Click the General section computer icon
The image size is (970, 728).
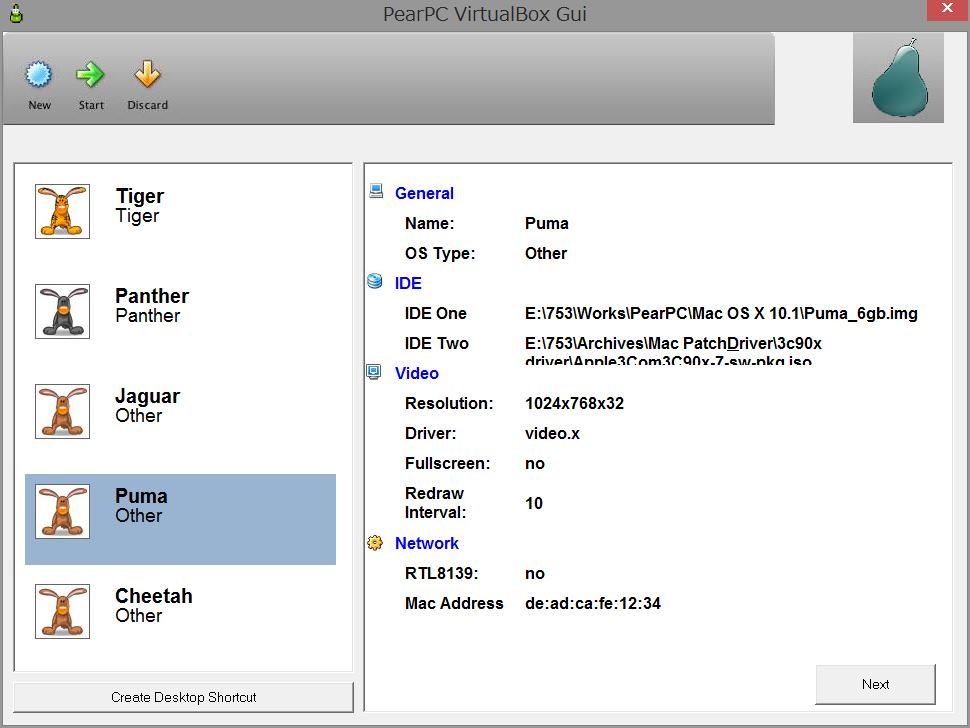click(376, 191)
